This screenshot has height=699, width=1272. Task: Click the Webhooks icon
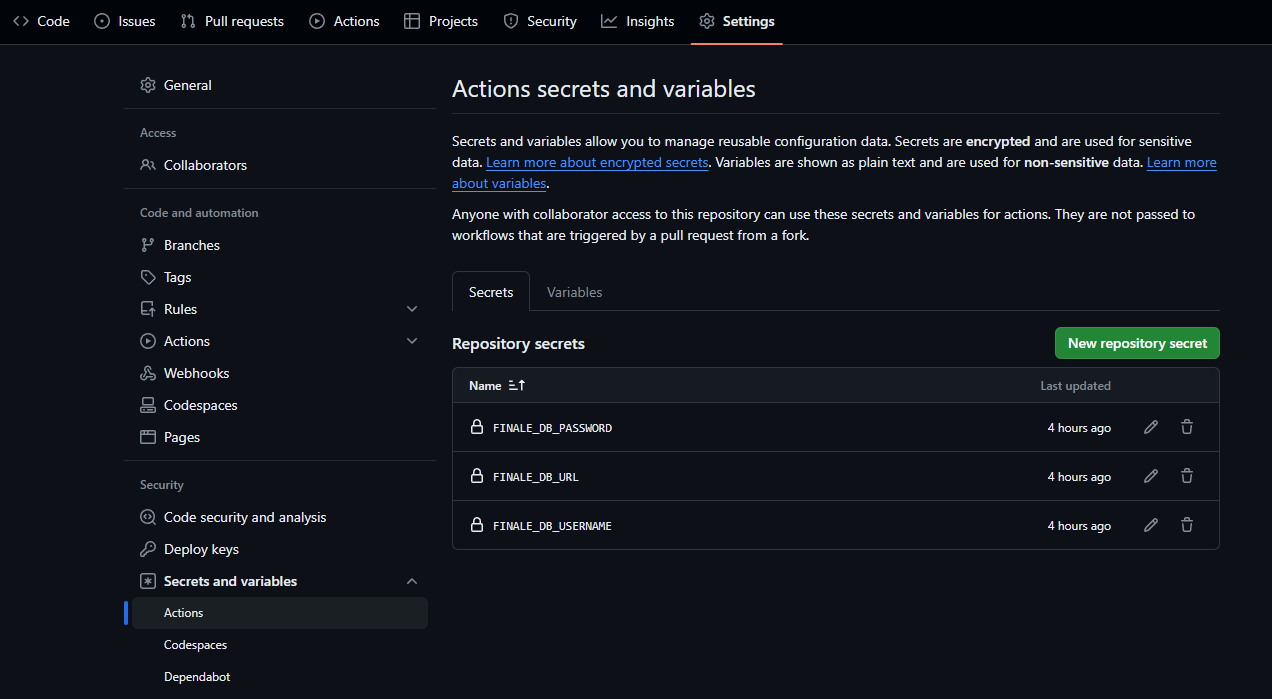[148, 373]
